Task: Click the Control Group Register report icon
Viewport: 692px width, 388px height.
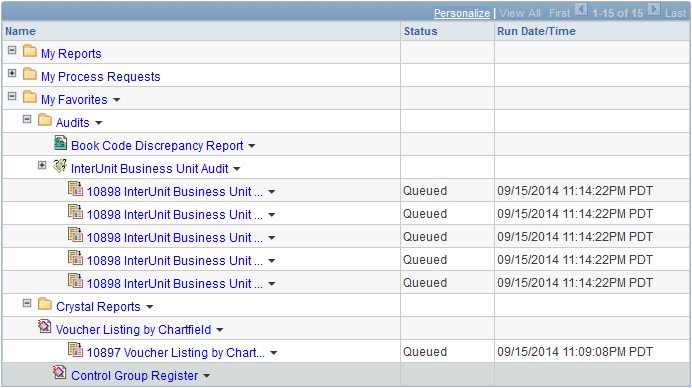Action: coord(60,373)
